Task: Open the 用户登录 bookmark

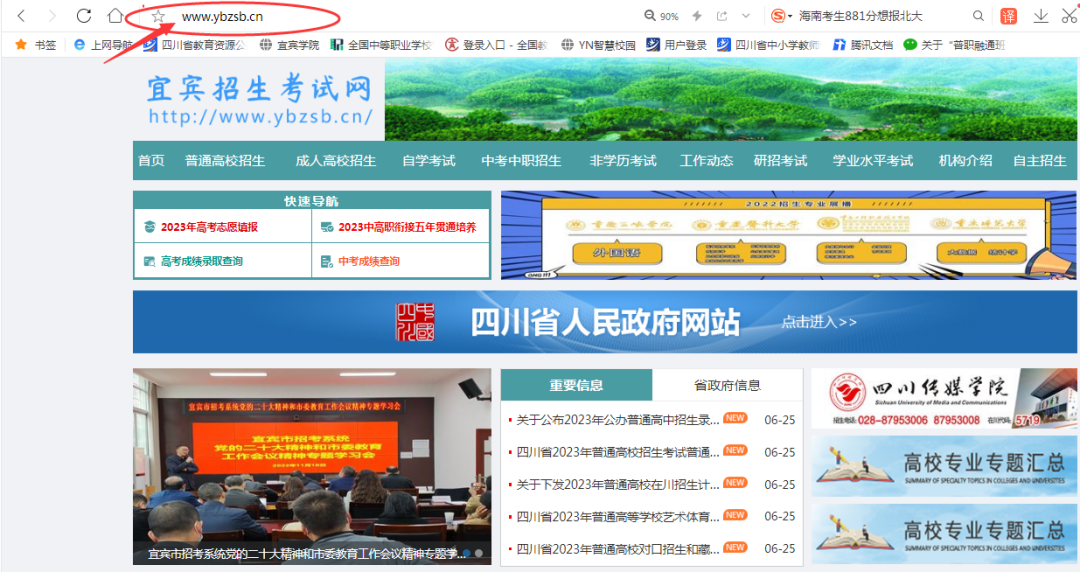Action: (676, 45)
